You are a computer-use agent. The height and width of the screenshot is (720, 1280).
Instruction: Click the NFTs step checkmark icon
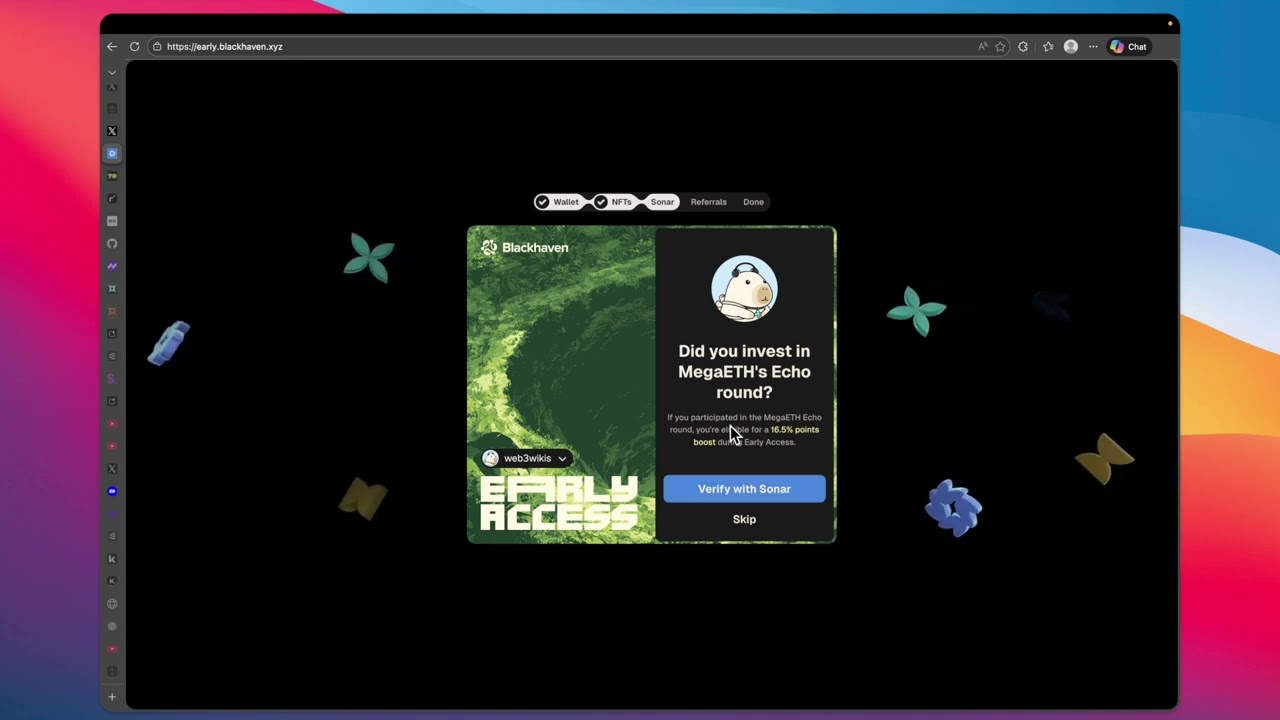[601, 202]
